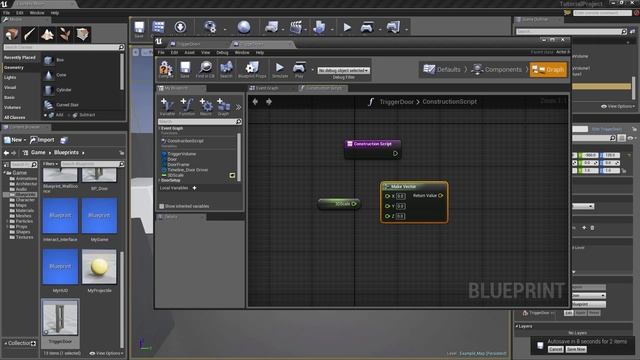Open Scene Outliner View Options
Screen dimensions: 640x360
[x=618, y=106]
